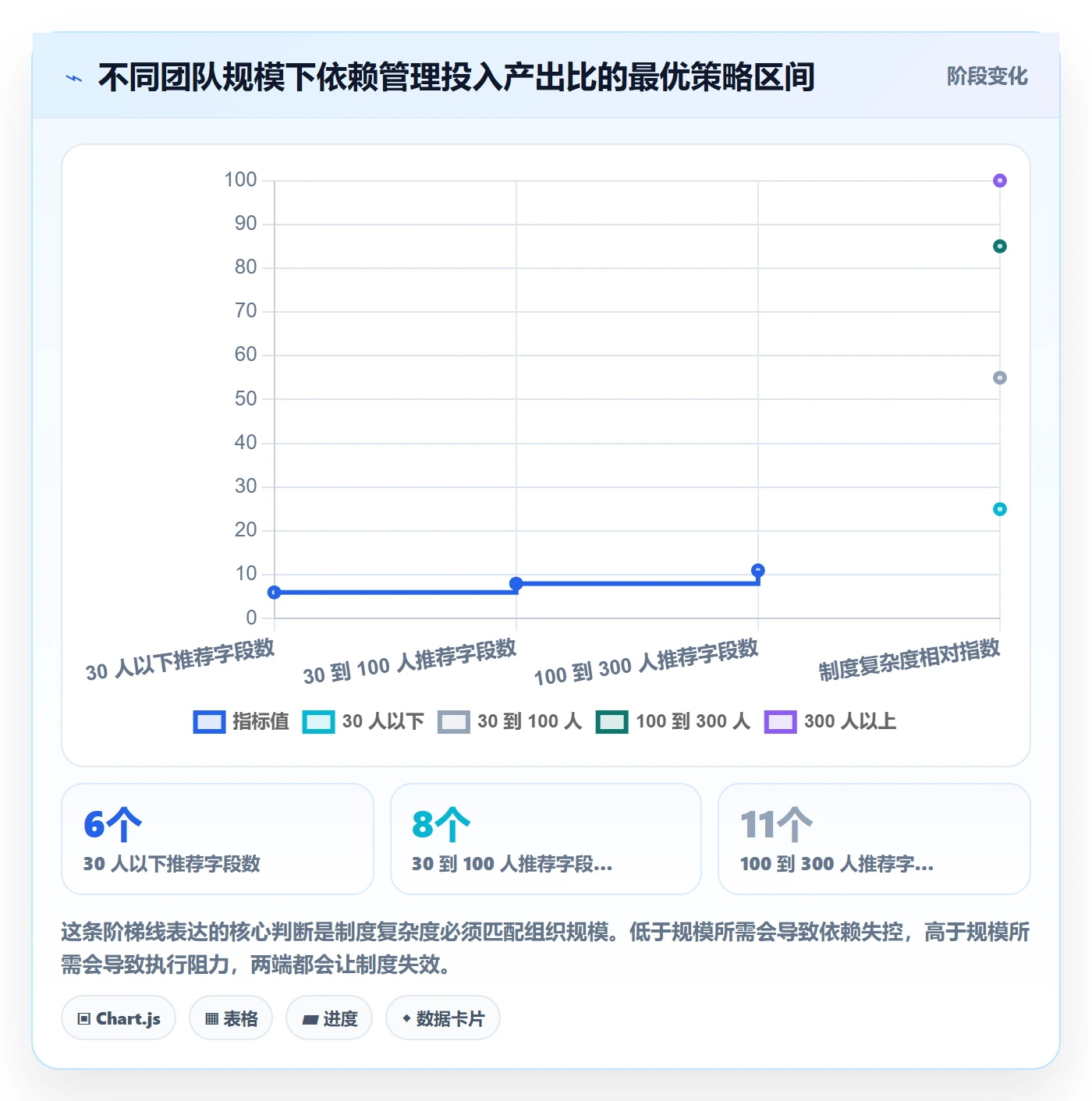The height and width of the screenshot is (1101, 1092).
Task: Click the chart title 不同团队规模下依赖管理投入产出比的最优策略区间
Action: [456, 77]
